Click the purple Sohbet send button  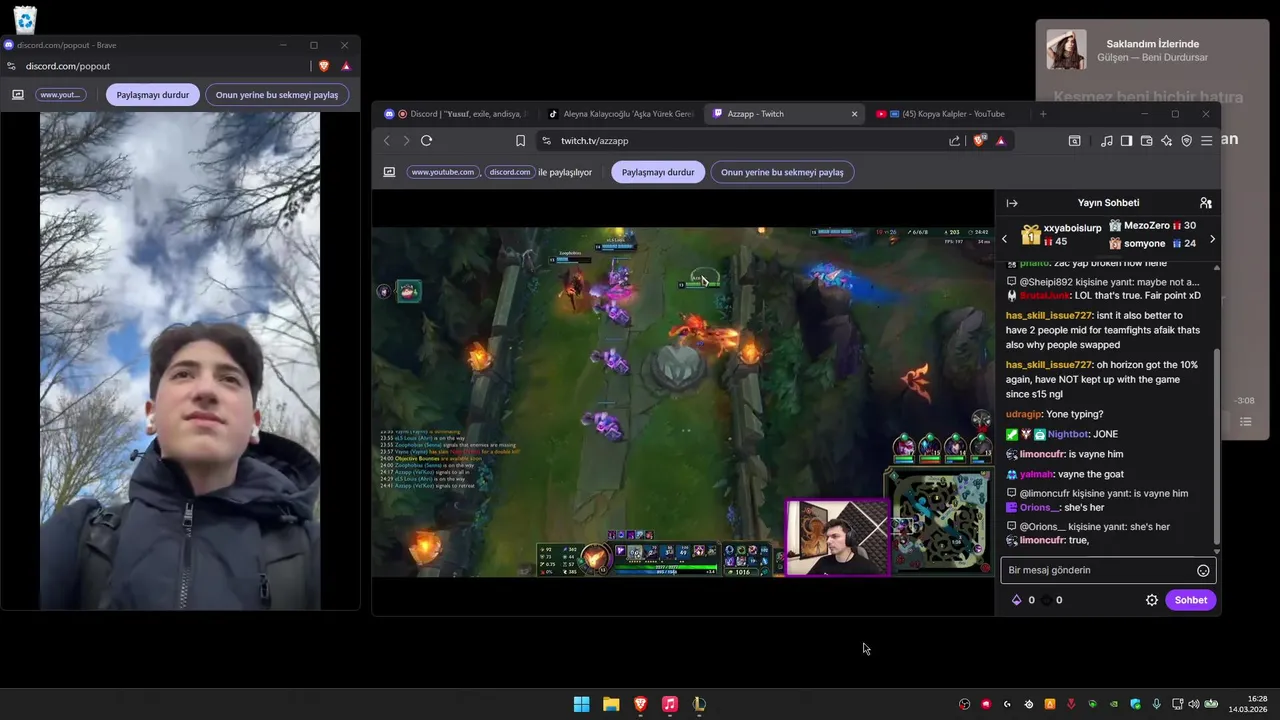[1190, 600]
